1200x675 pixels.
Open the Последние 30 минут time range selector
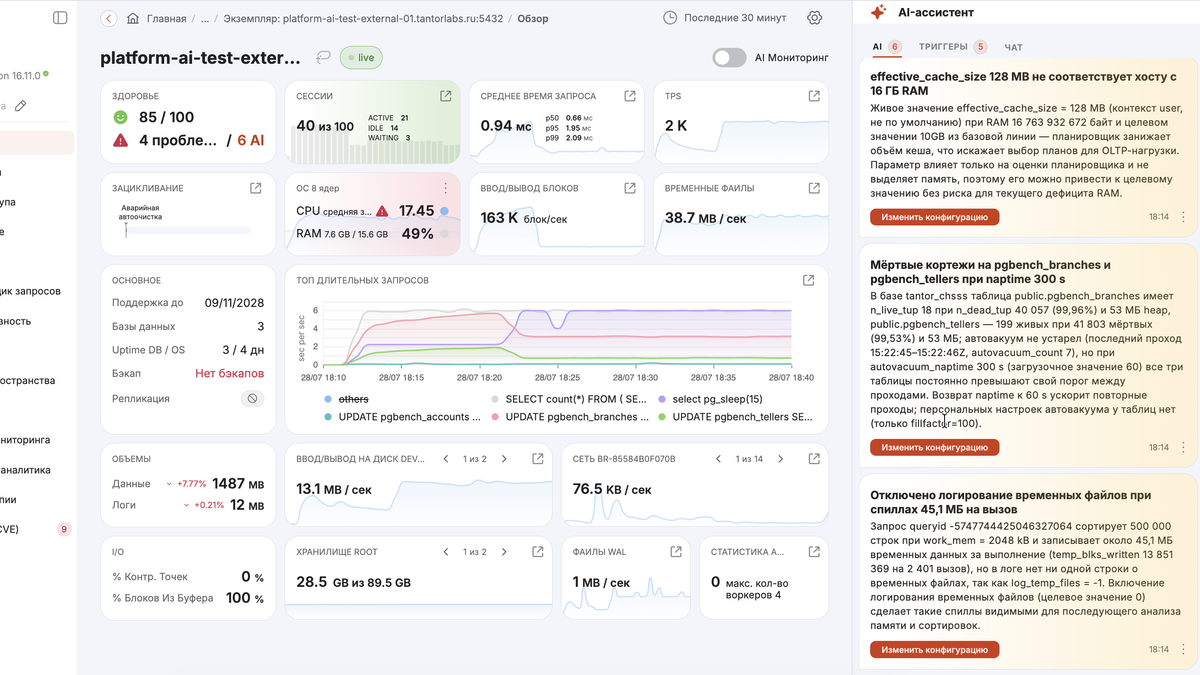pyautogui.click(x=726, y=18)
